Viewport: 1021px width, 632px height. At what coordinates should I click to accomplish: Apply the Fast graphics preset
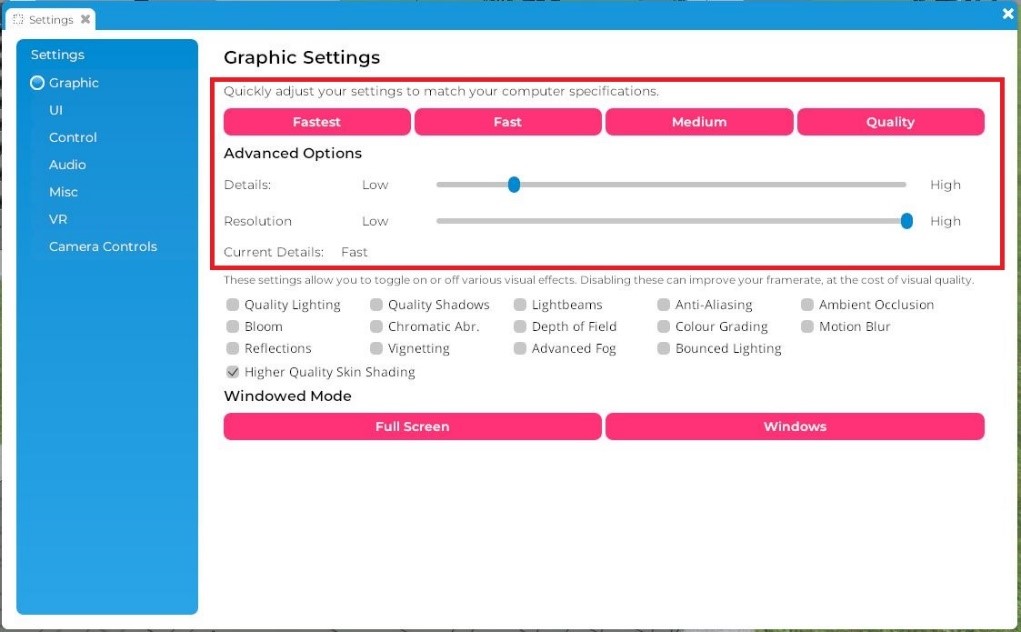pyautogui.click(x=508, y=122)
